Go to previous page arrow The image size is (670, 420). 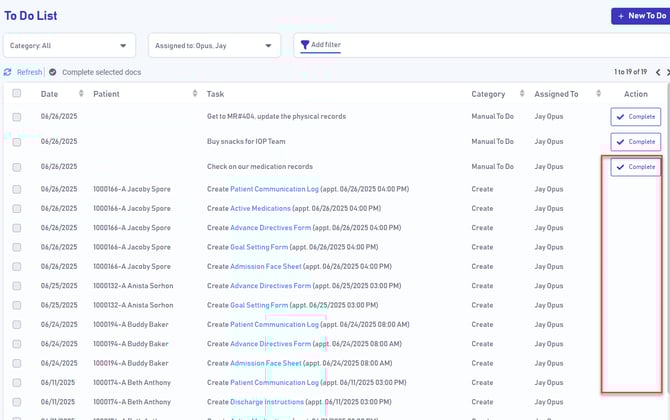(x=658, y=72)
